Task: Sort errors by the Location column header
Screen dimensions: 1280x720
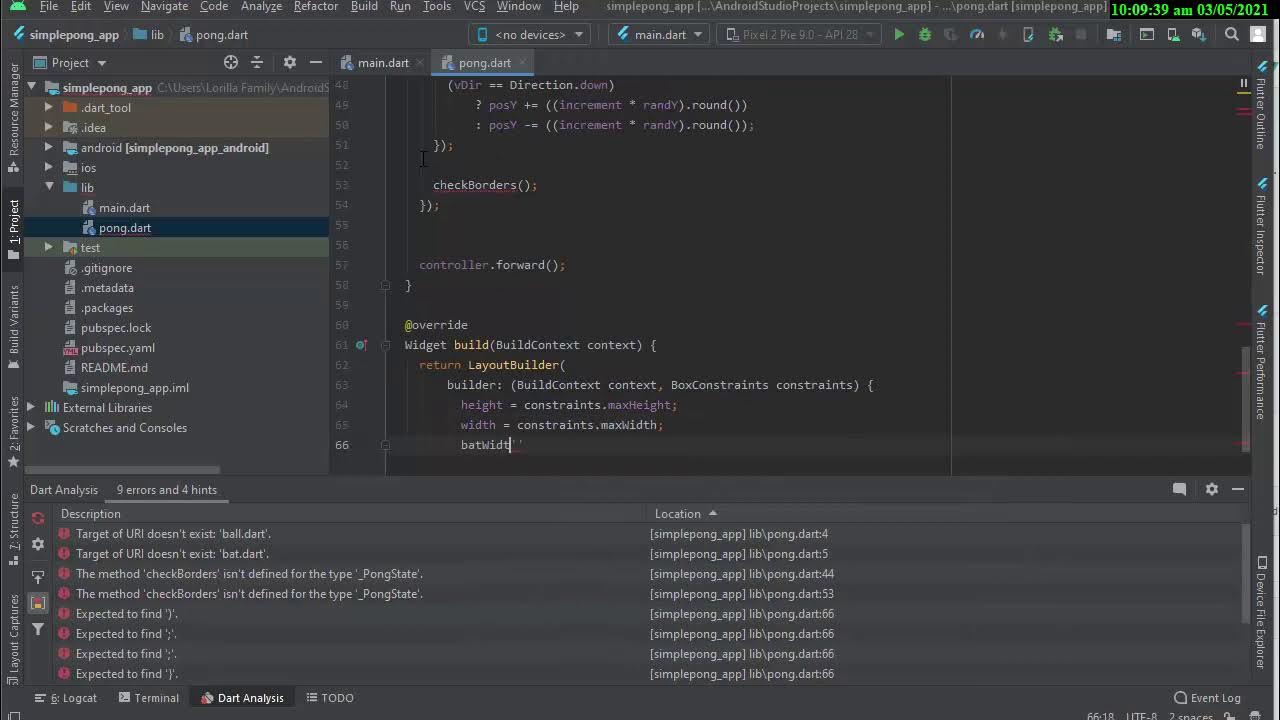Action: point(685,514)
